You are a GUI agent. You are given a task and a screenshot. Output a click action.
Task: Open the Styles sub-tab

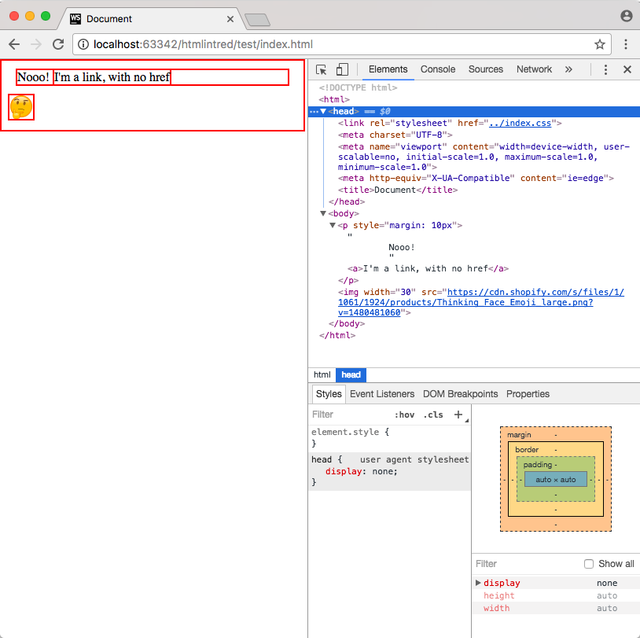pyautogui.click(x=329, y=394)
